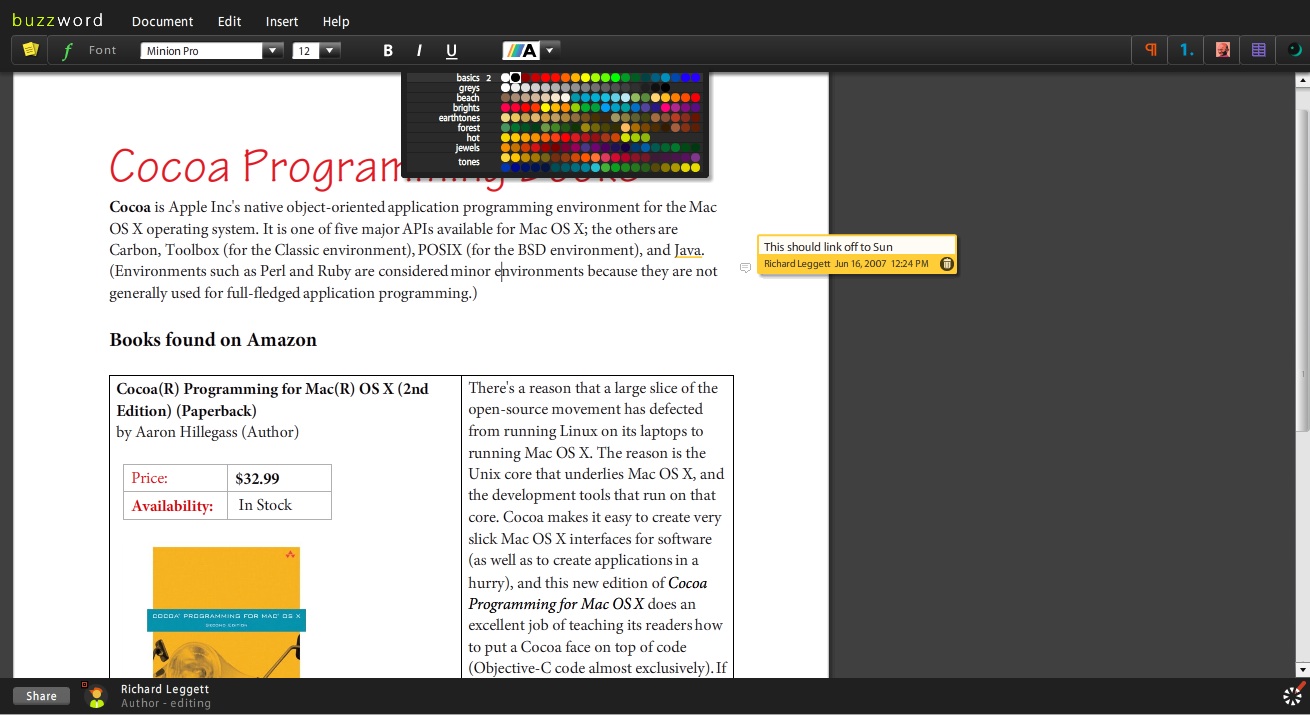Click the underlined Java link in the paragraph
1310x715 pixels.
[688, 250]
